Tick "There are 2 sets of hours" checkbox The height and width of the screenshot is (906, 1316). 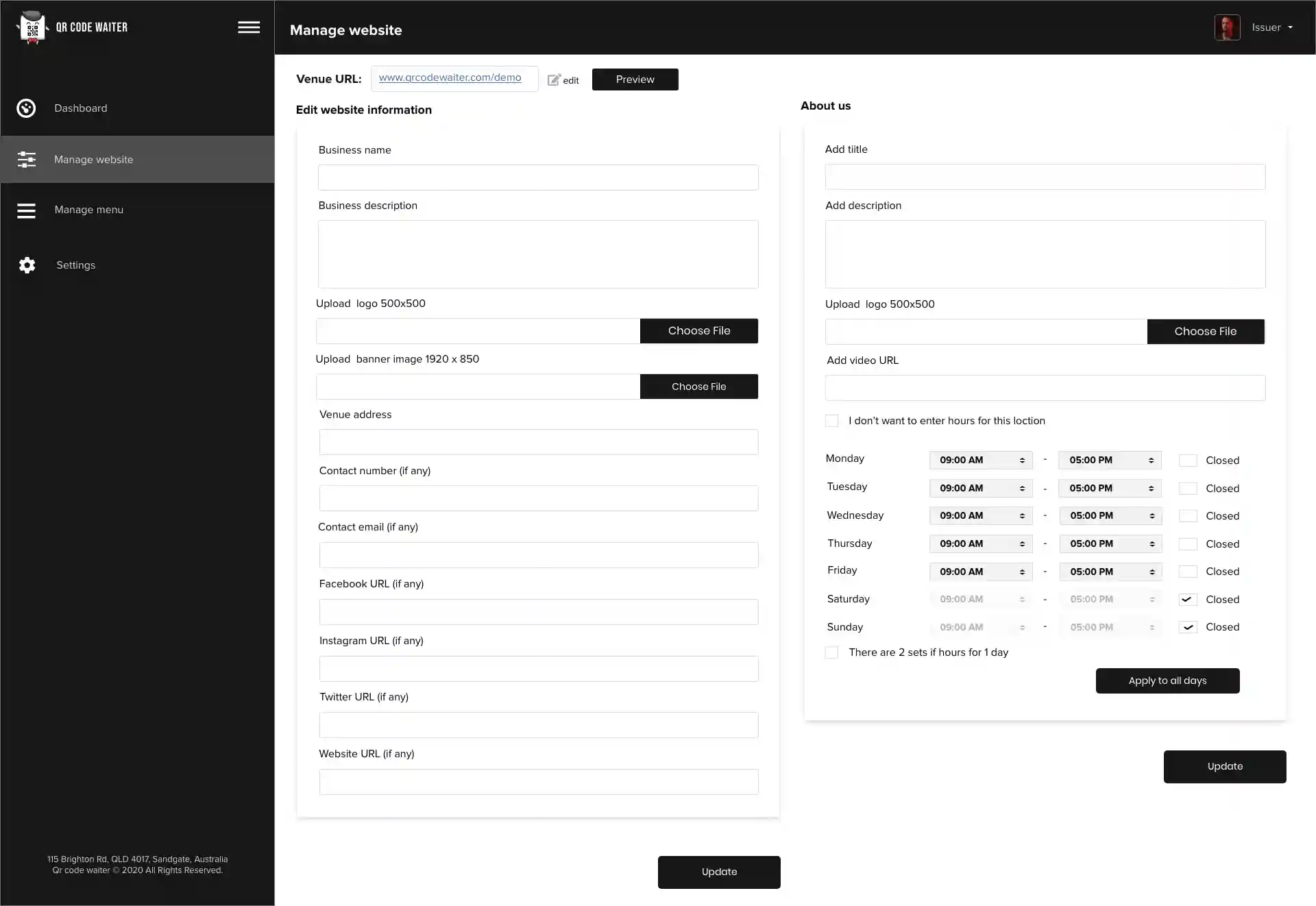831,652
